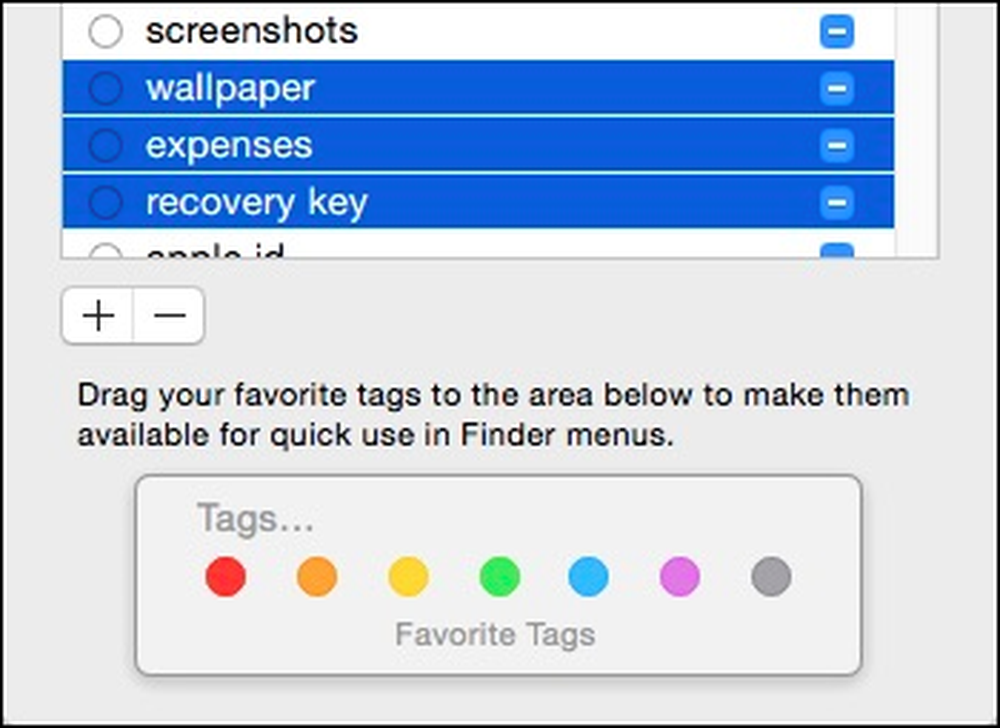Toggle sidebar visibility for expenses tag
Image resolution: width=1000 pixels, height=728 pixels.
tap(837, 145)
